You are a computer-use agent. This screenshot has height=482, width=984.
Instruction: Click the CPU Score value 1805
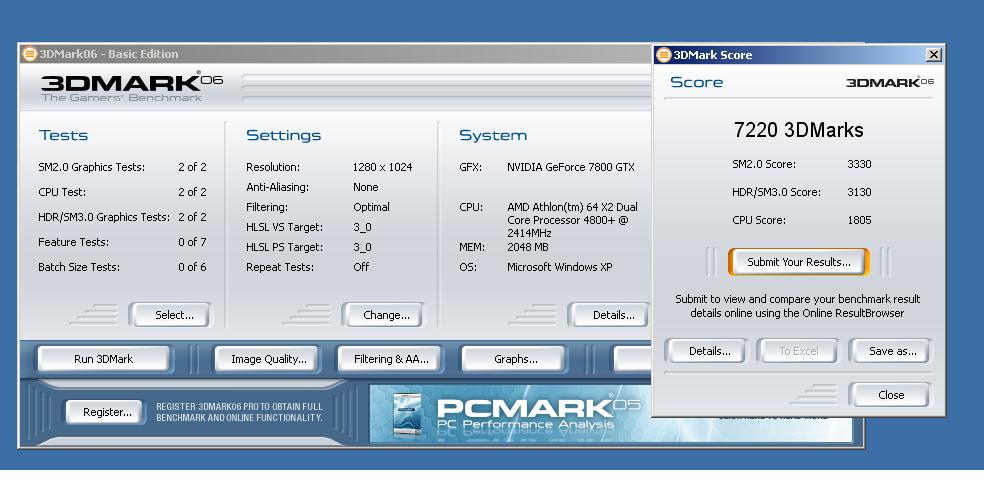click(x=859, y=220)
